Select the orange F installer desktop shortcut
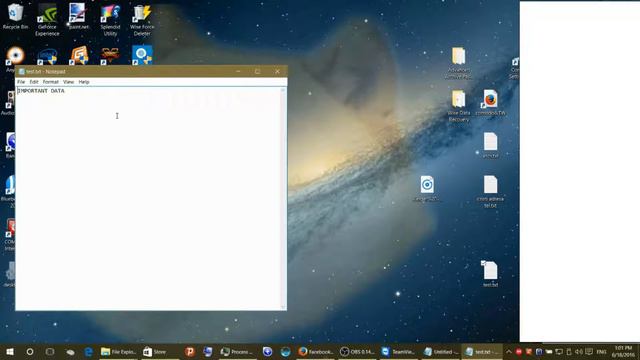 tap(79, 56)
